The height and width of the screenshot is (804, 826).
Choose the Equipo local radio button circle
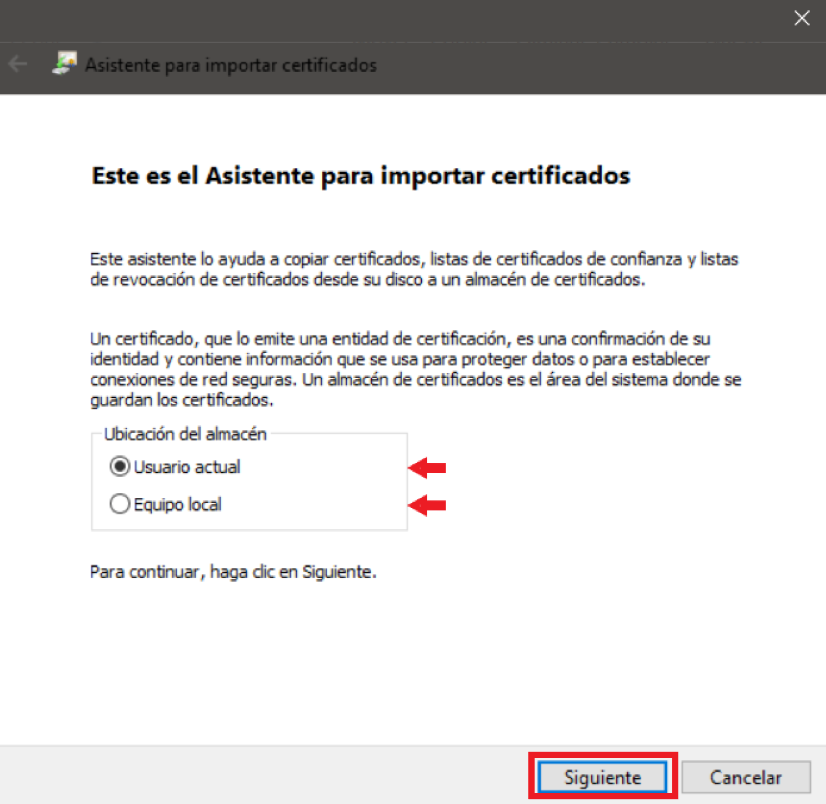pyautogui.click(x=120, y=505)
